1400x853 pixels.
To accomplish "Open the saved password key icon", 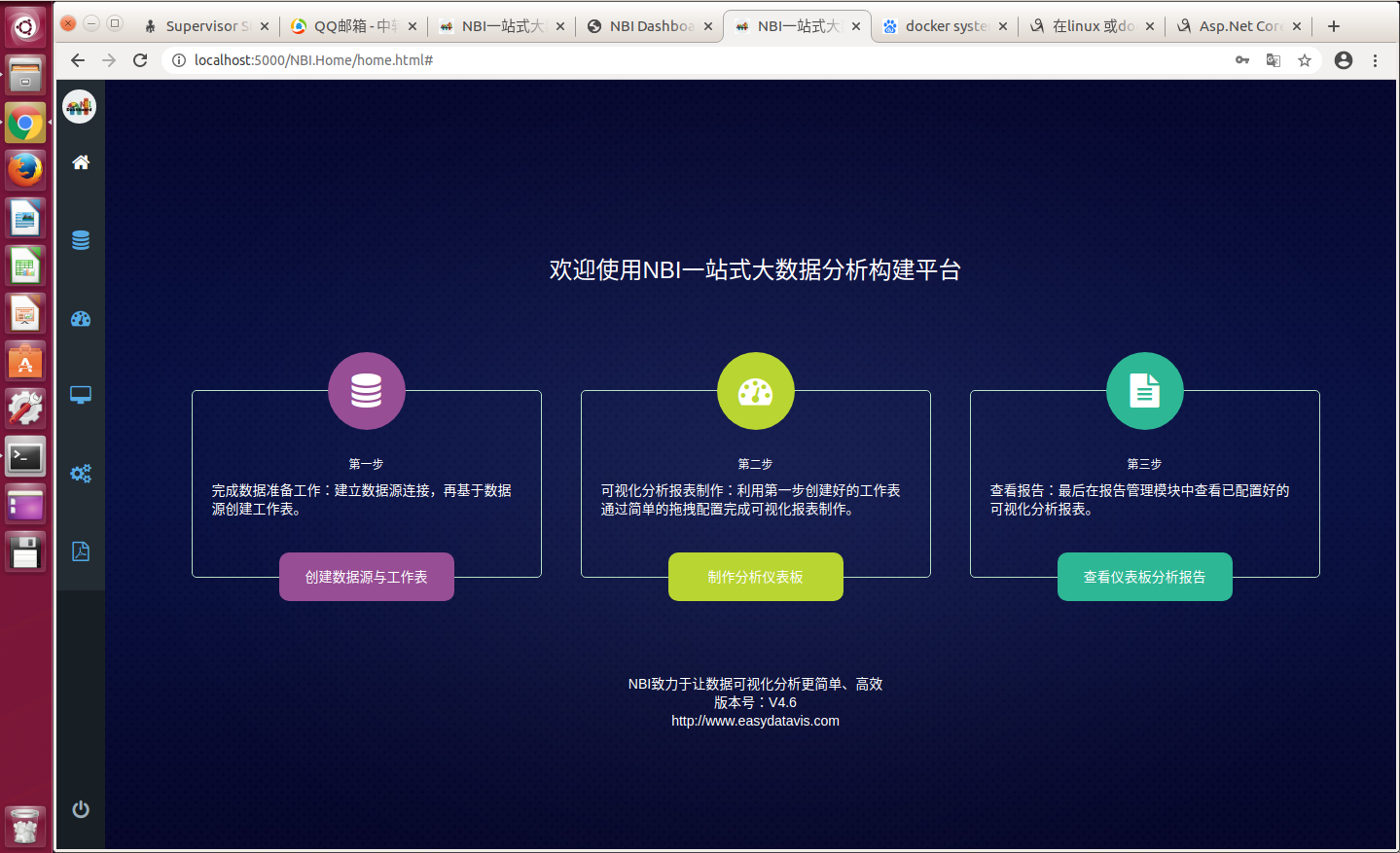I will (x=1242, y=60).
